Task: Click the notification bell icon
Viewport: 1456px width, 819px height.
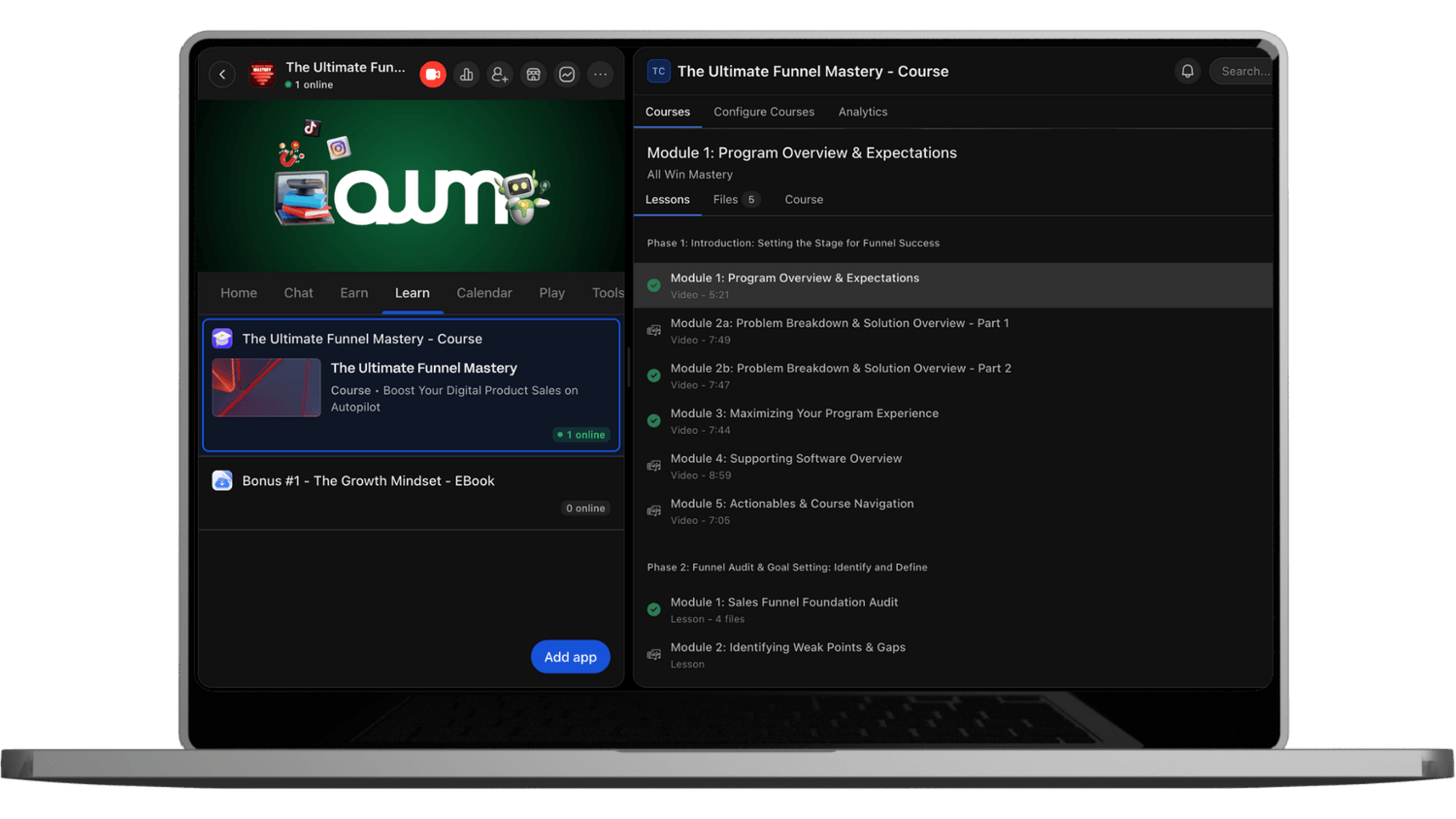Action: (x=1187, y=71)
